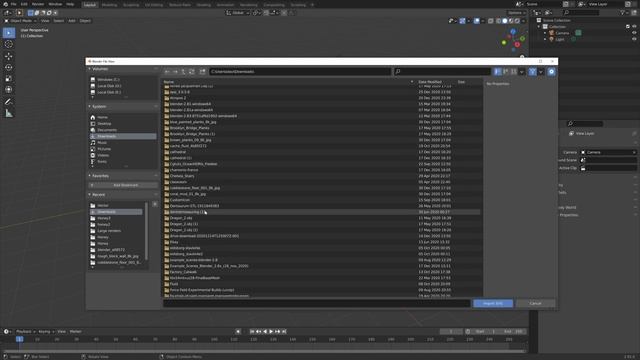Hide the Camera in outliner
640x360 pixels.
(634, 33)
